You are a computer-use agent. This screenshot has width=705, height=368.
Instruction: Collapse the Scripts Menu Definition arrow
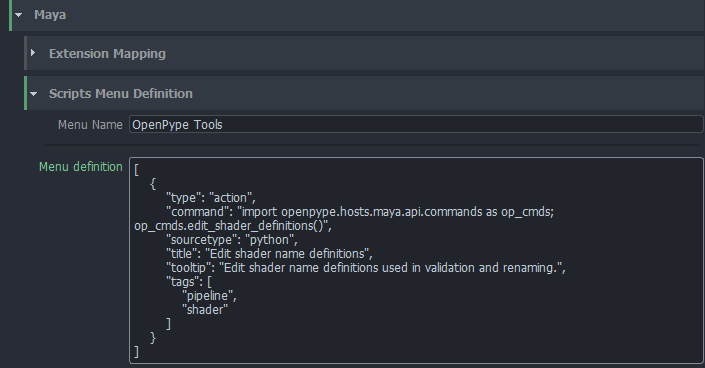[33, 94]
